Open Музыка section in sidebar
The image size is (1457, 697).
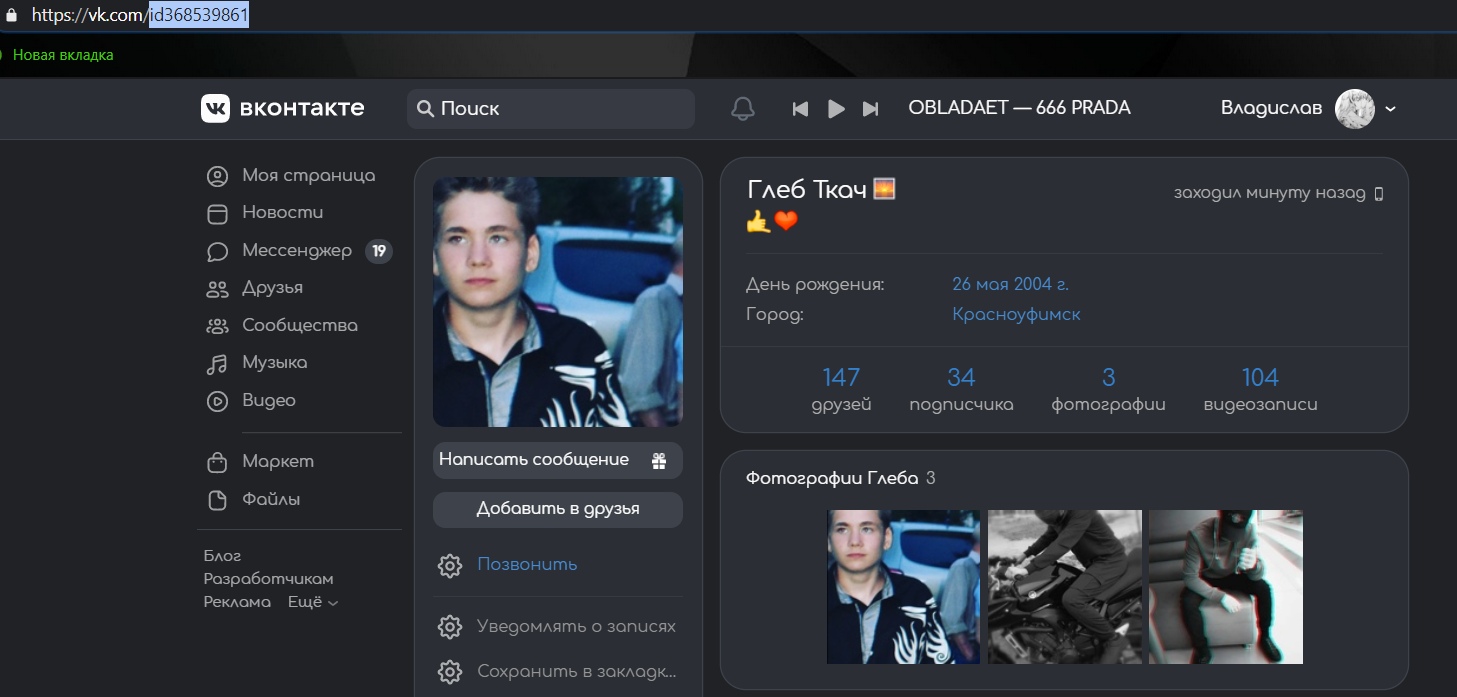click(274, 363)
